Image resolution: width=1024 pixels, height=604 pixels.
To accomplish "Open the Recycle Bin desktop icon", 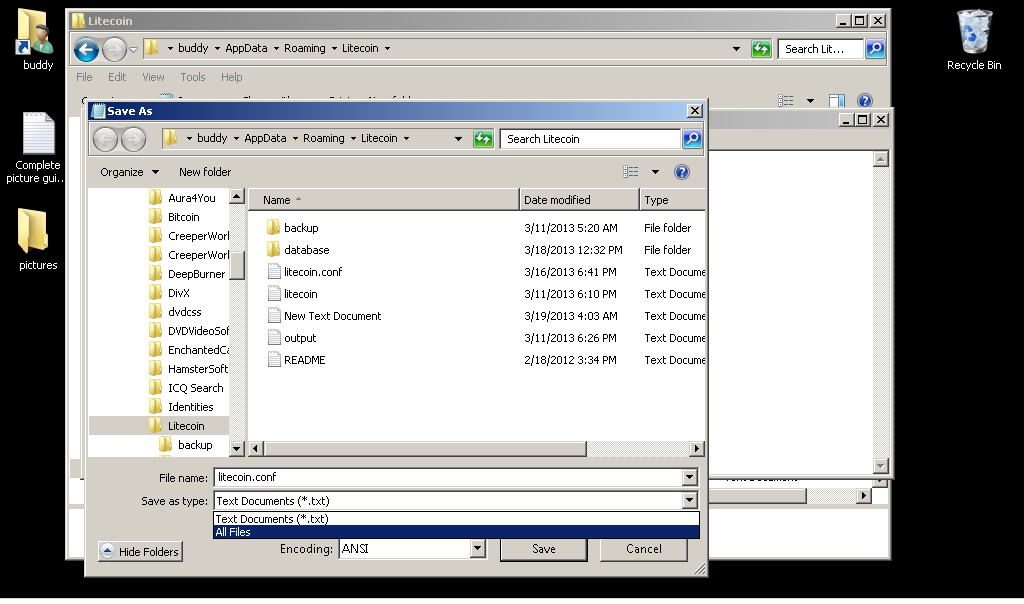I will (974, 31).
